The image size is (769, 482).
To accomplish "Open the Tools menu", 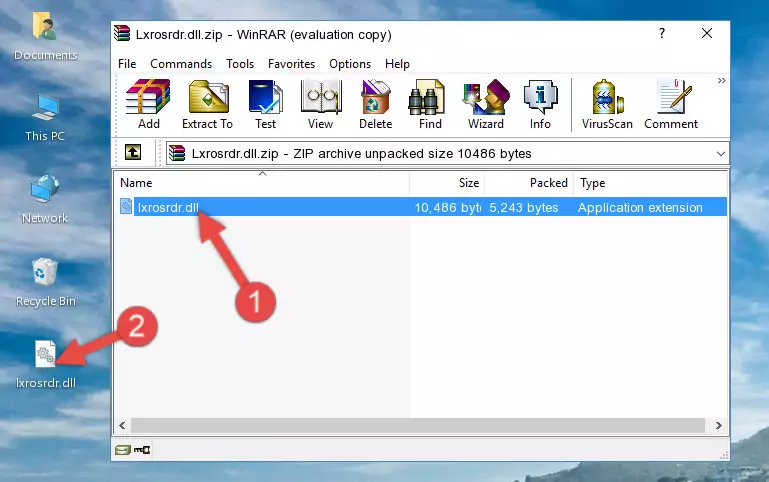I will click(240, 64).
